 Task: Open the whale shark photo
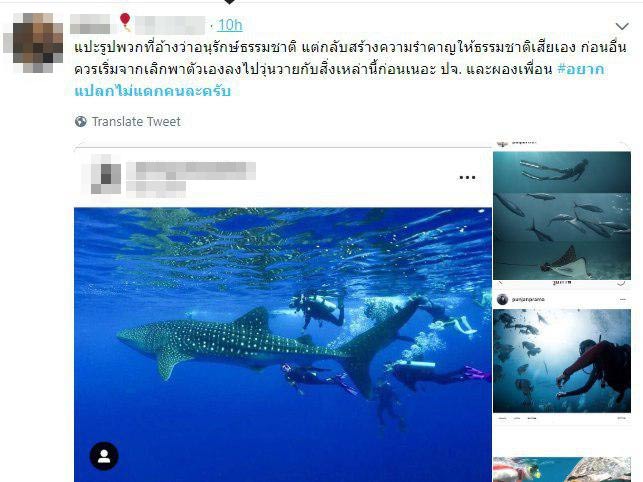[x=283, y=345]
